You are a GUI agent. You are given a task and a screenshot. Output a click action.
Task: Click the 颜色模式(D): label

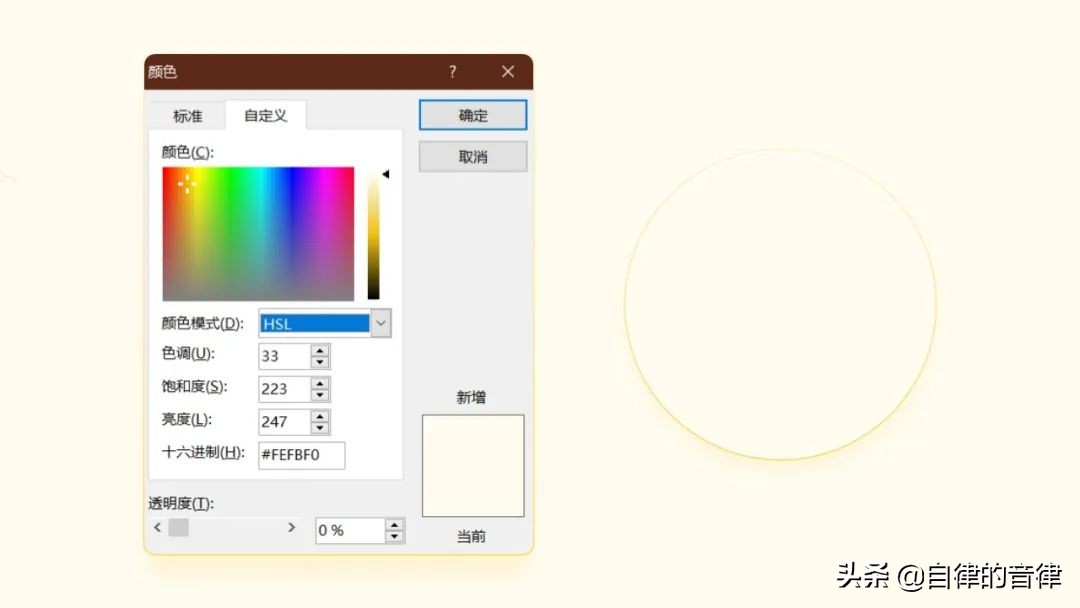click(202, 323)
